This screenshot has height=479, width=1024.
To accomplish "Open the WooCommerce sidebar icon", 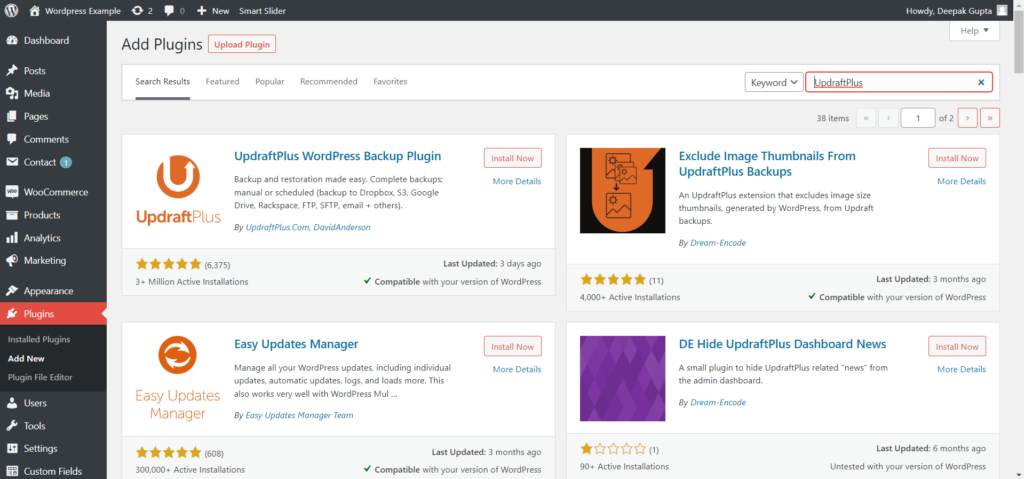I will point(12,192).
